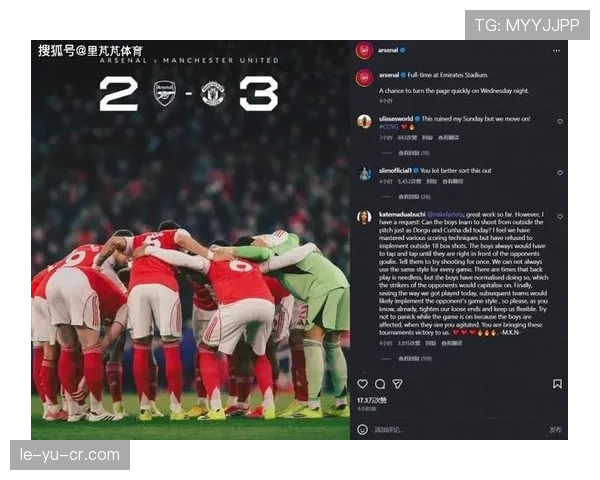600x480 pixels.
Task: Like the Arsenal post with the heart icon
Action: (x=362, y=384)
